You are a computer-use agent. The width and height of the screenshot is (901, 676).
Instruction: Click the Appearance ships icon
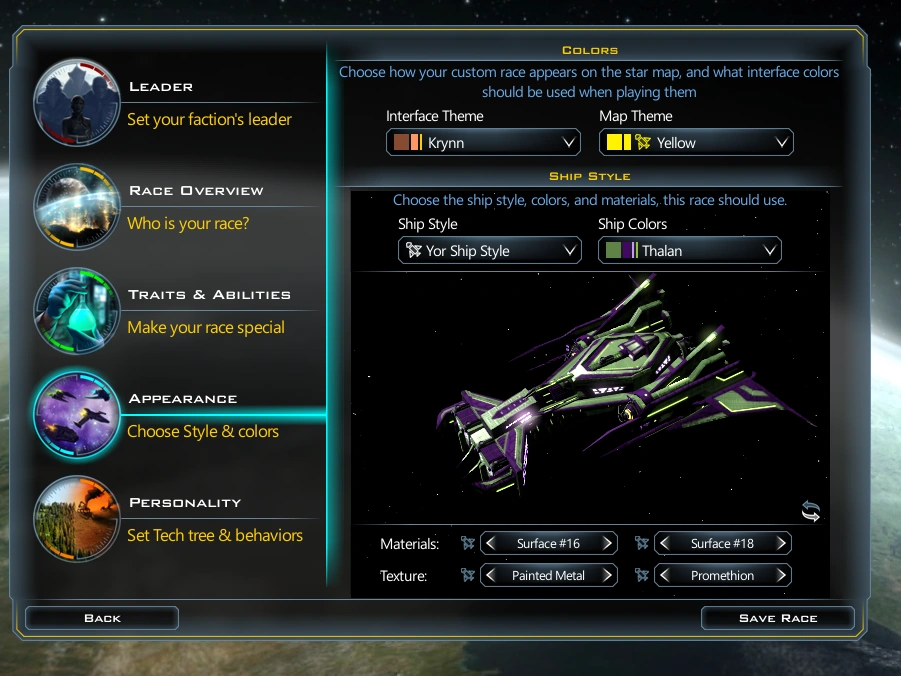pos(76,414)
